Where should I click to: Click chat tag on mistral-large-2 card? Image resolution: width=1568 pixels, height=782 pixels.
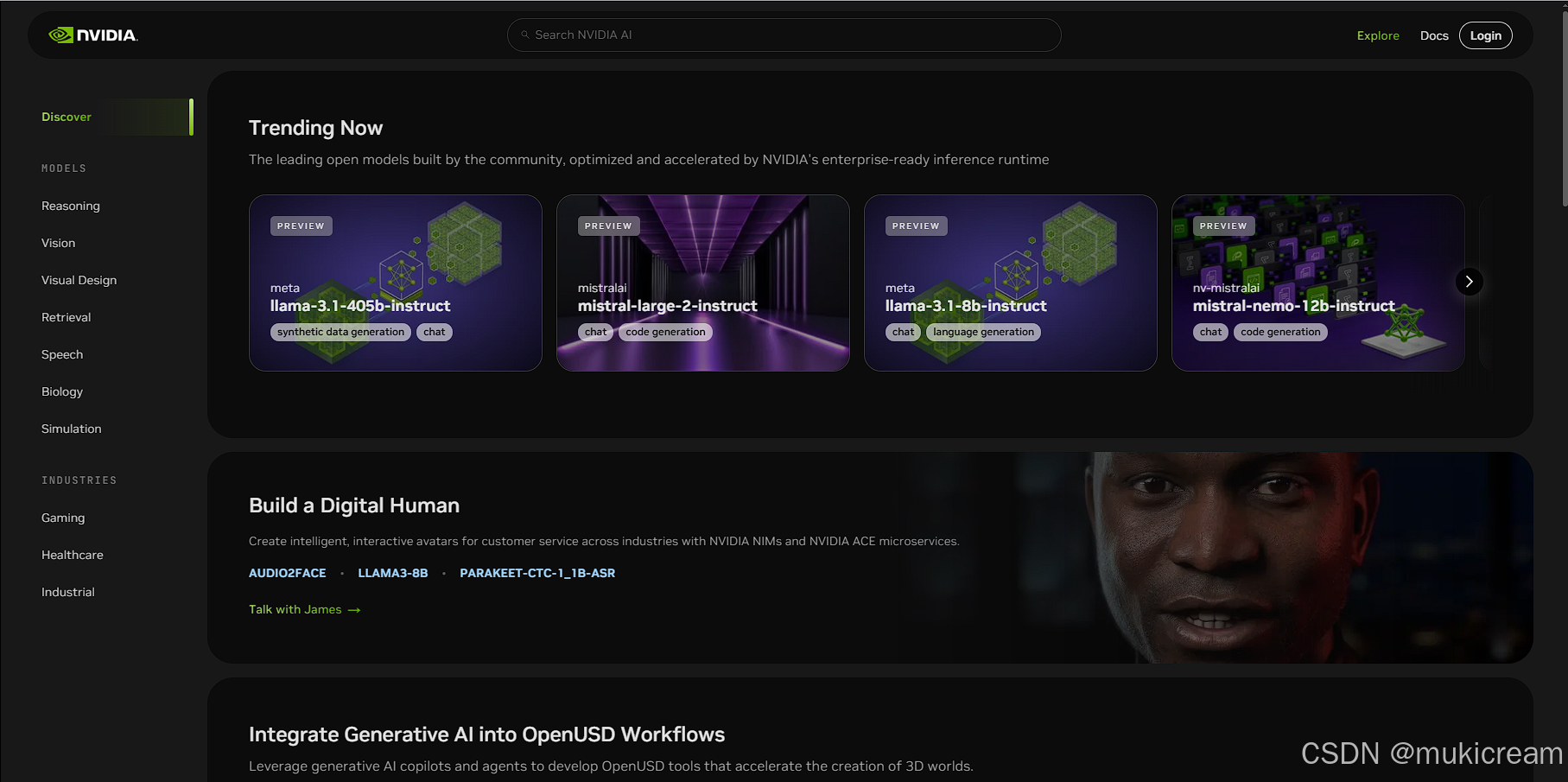595,332
